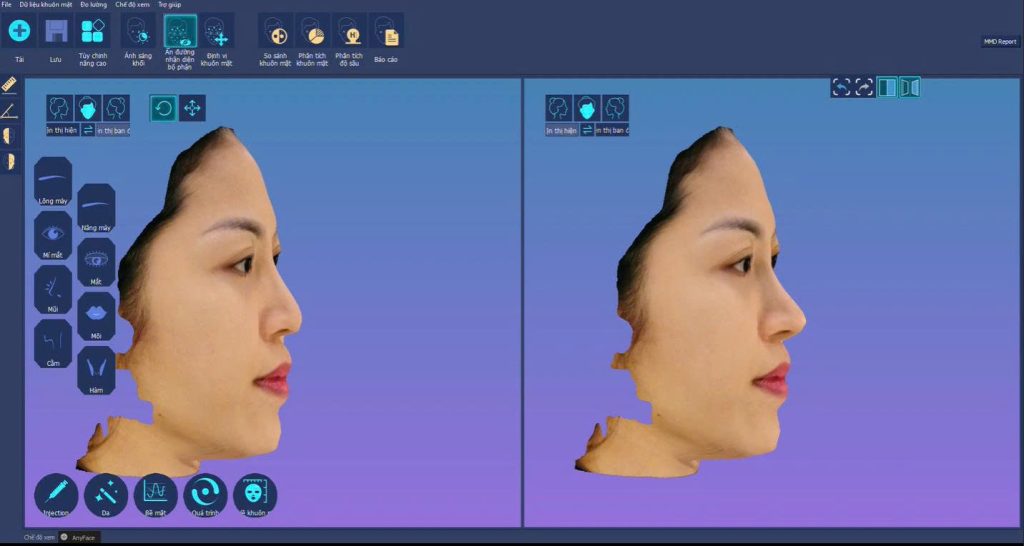Open the Dữ liệu khuôn mặt menu

[x=46, y=5]
